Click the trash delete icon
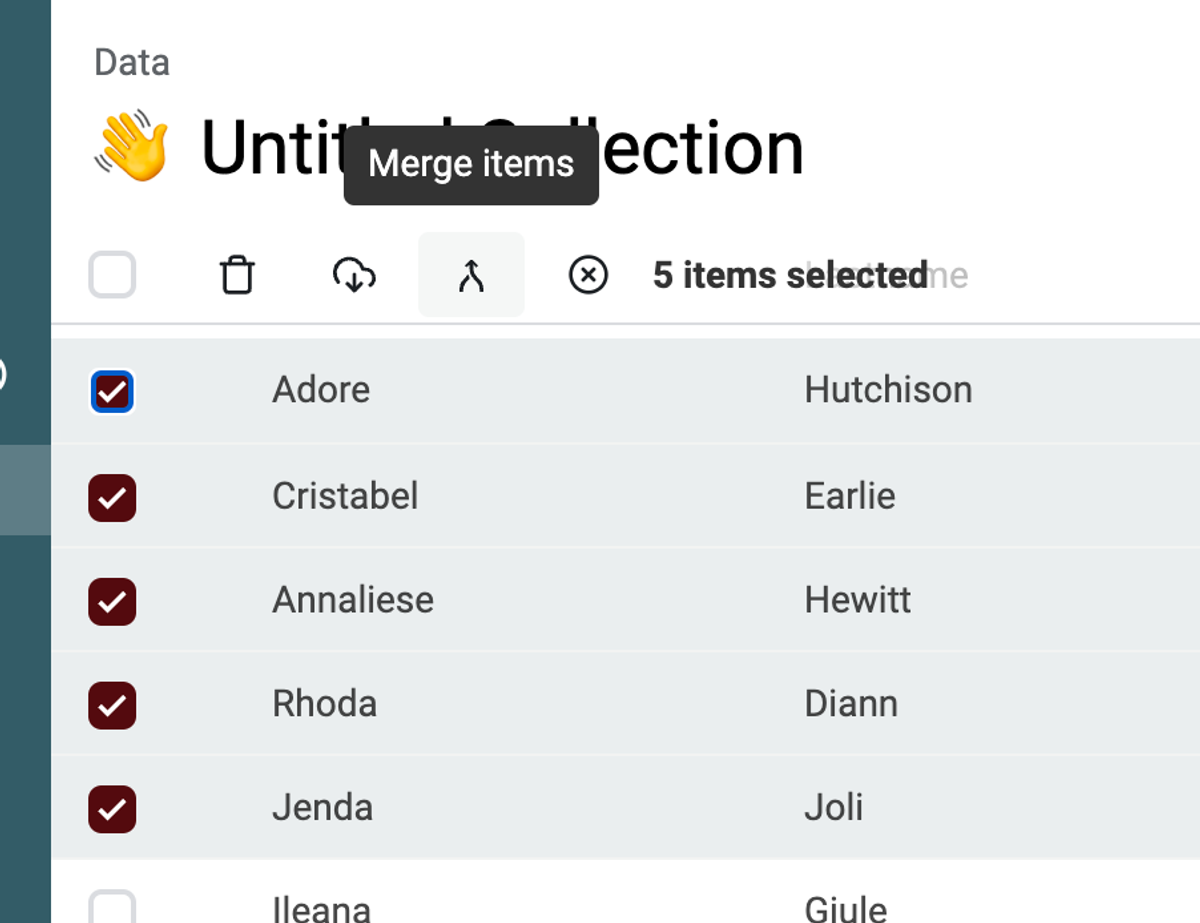 (237, 275)
